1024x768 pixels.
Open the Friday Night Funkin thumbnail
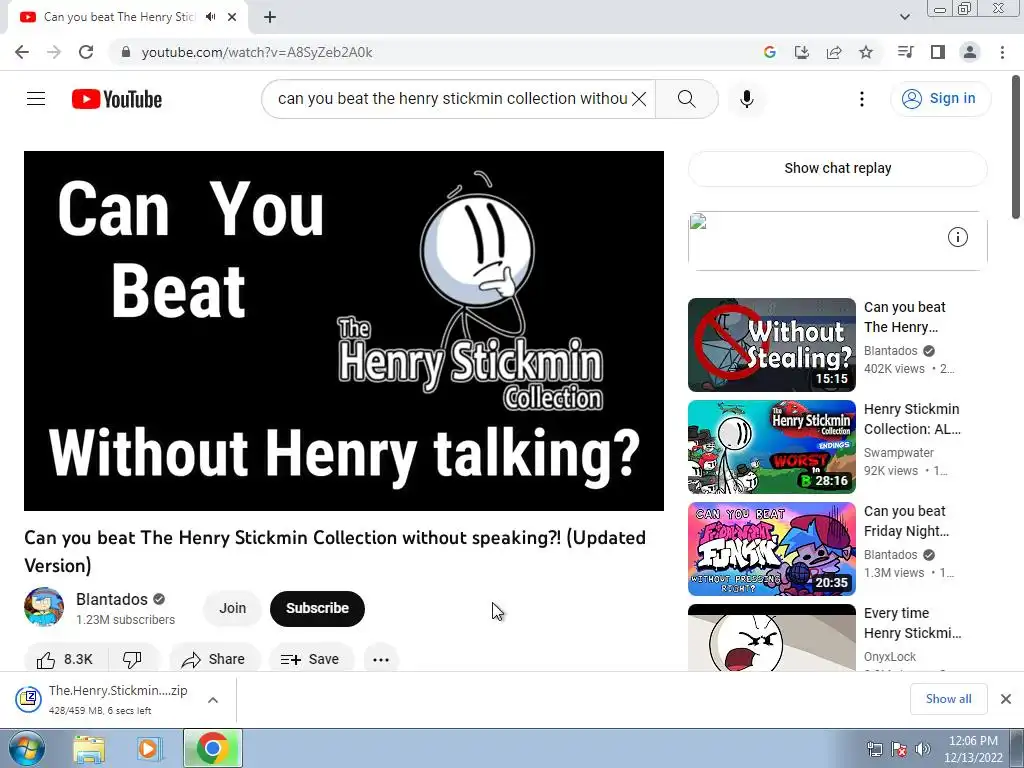click(x=771, y=549)
